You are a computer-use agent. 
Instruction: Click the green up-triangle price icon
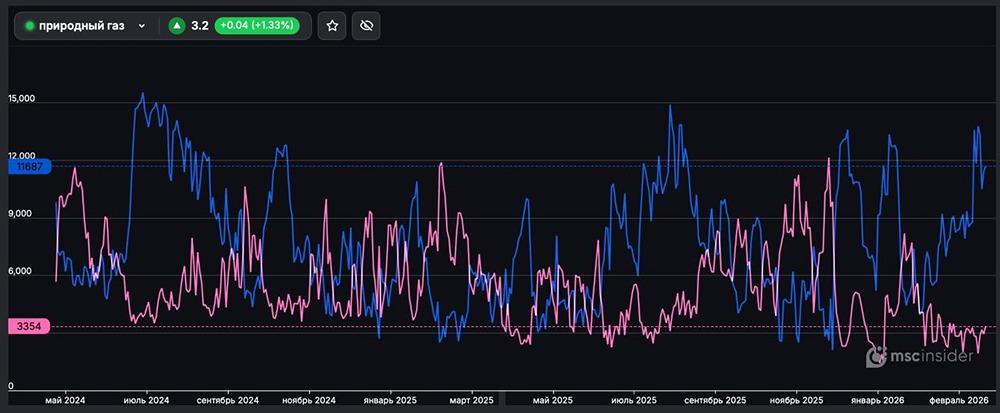coord(177,26)
